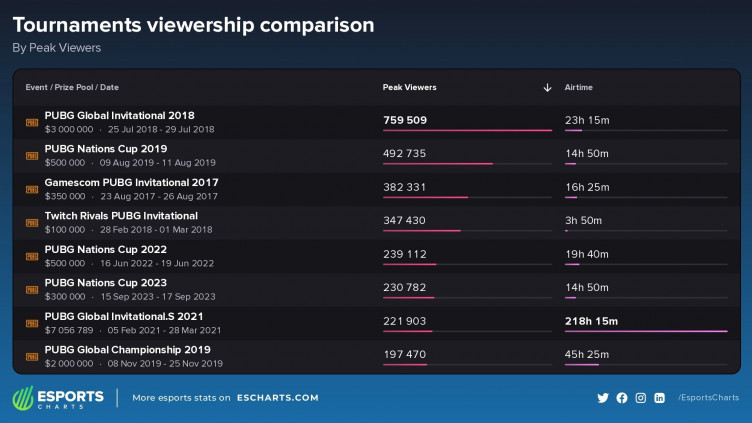Click the PUBG icon for Nations Cup 2022
The image size is (752, 423).
coord(32,256)
